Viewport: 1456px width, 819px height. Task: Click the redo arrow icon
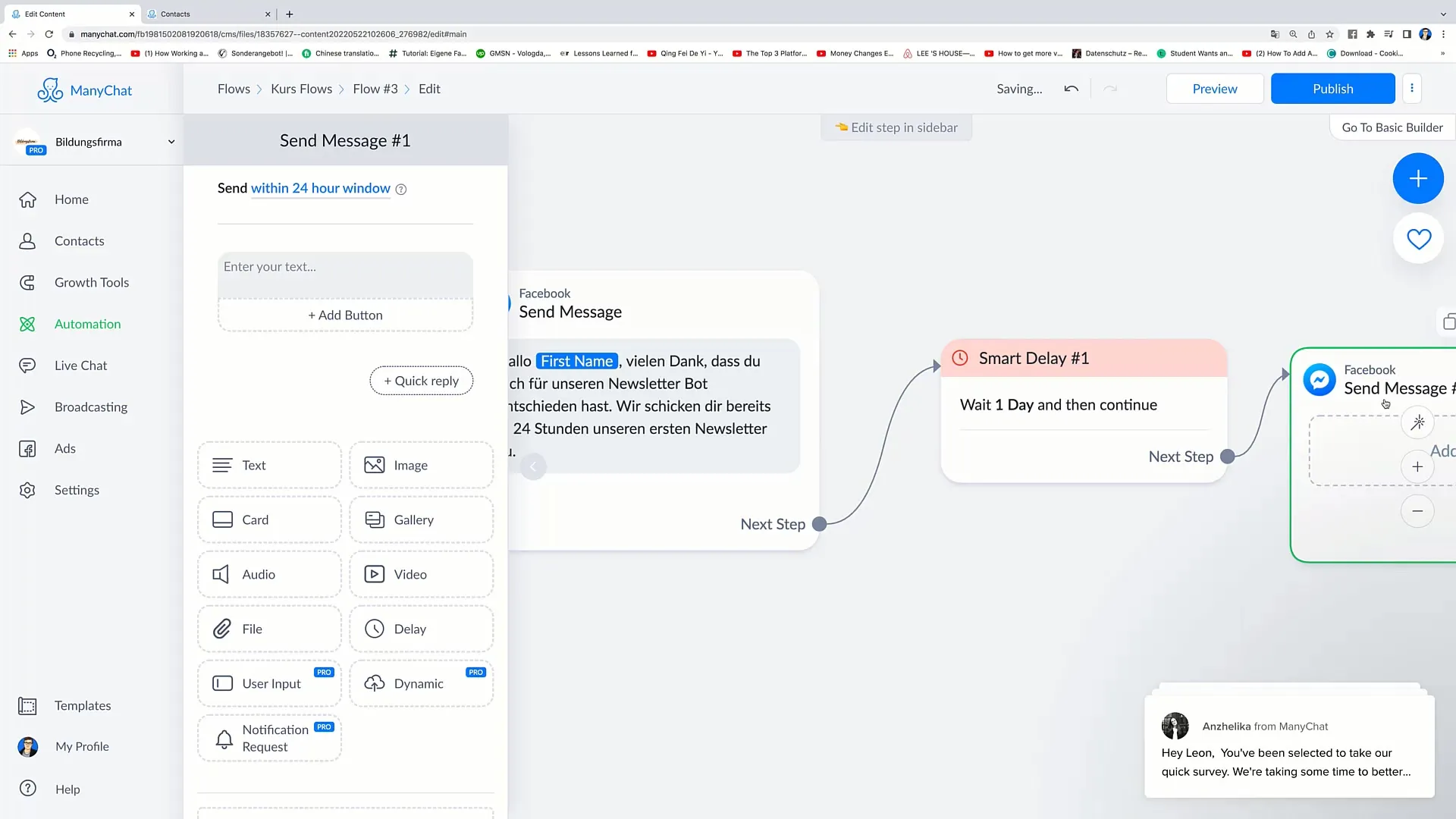(1110, 89)
